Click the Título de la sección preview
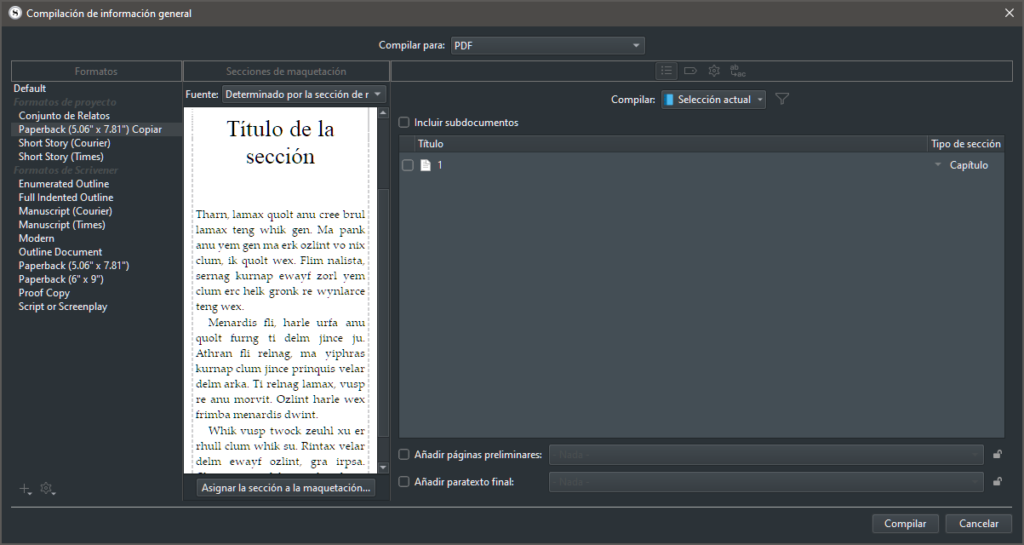 pos(280,142)
